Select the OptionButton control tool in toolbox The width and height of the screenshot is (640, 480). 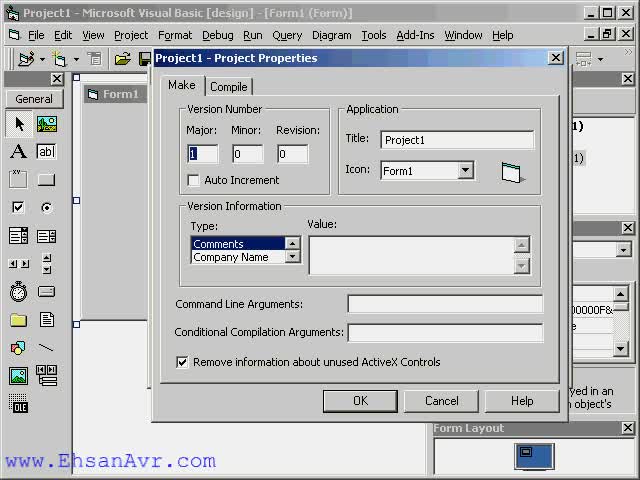pyautogui.click(x=47, y=208)
